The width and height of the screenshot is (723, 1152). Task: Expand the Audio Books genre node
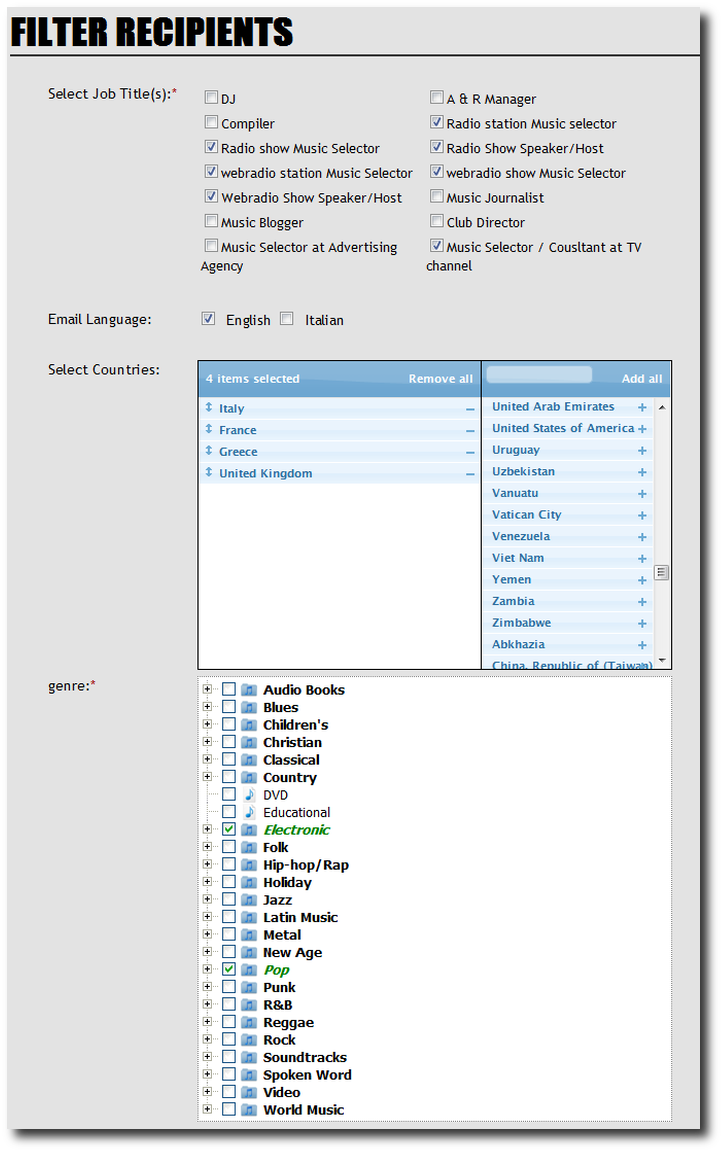click(207, 690)
